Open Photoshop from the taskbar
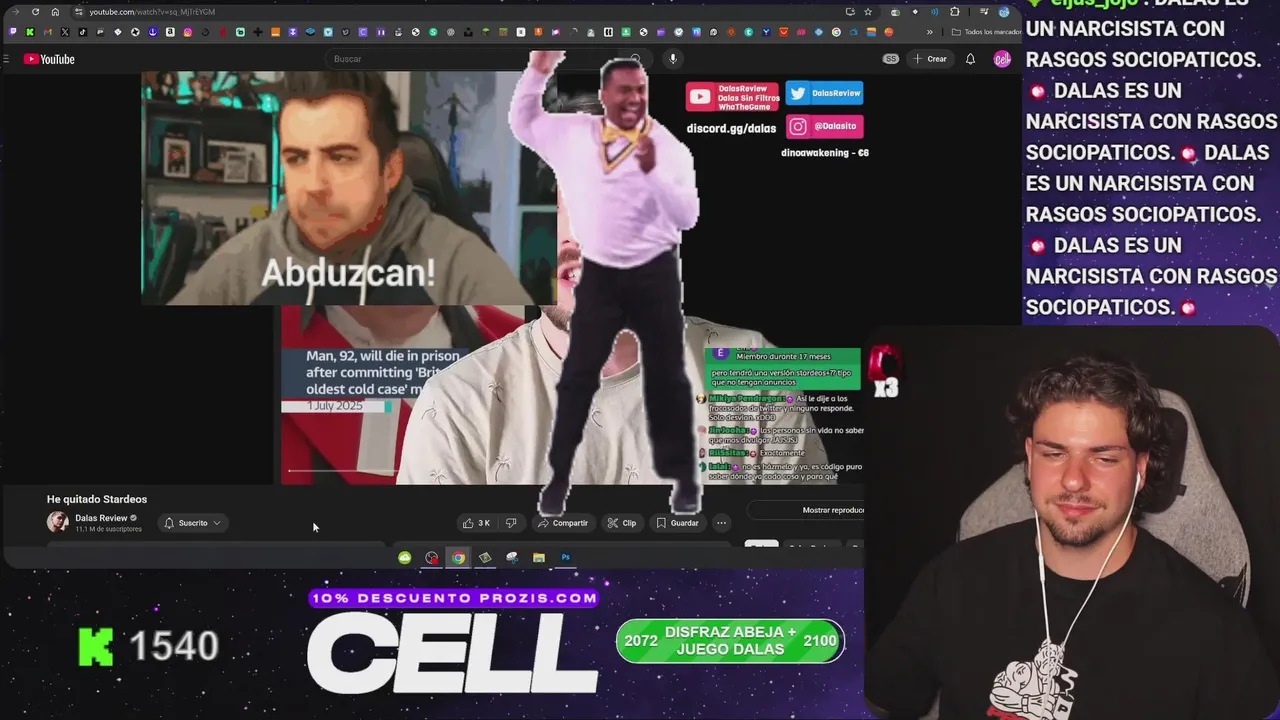 click(565, 558)
